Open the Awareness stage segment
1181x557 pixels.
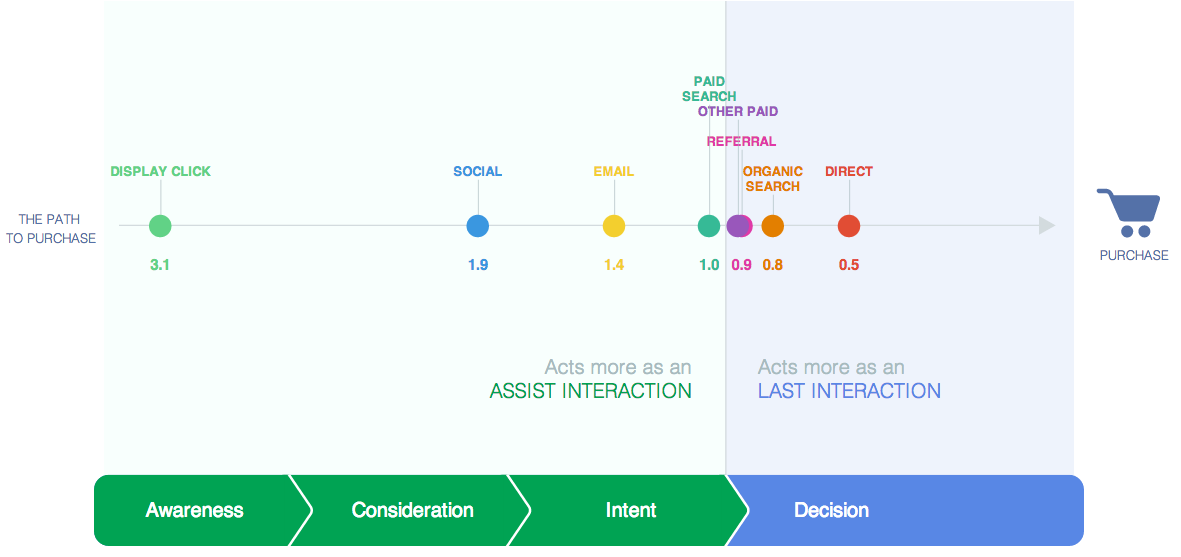pos(194,510)
